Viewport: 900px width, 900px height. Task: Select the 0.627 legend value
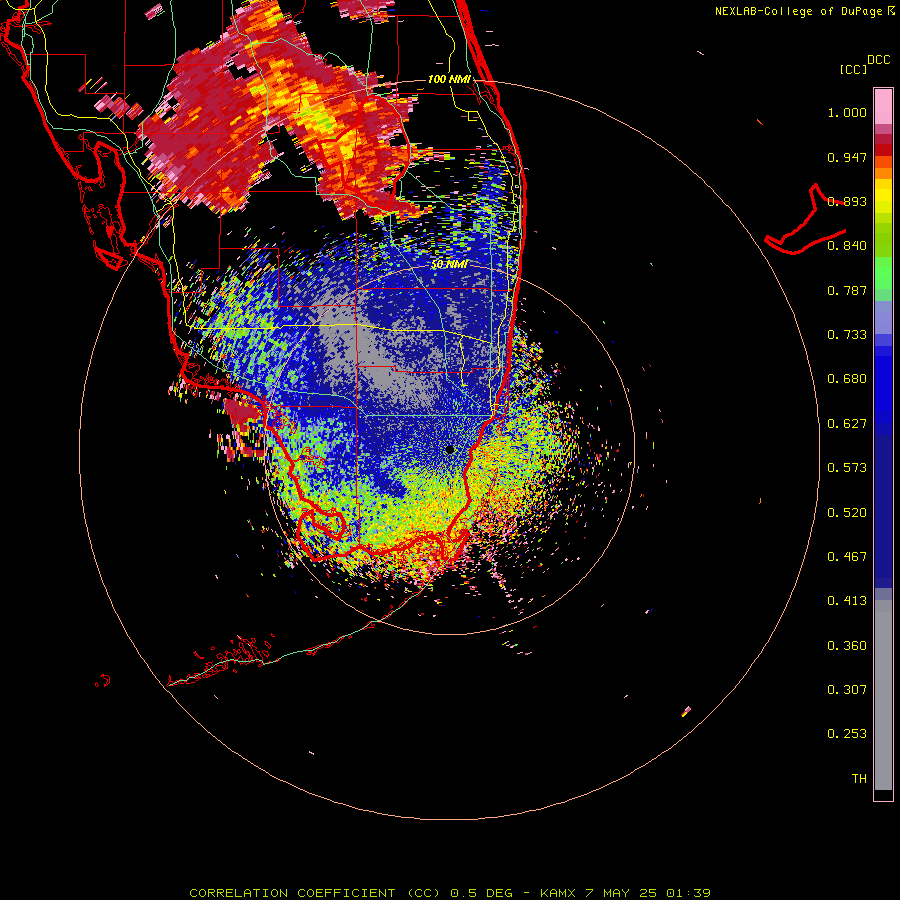847,424
